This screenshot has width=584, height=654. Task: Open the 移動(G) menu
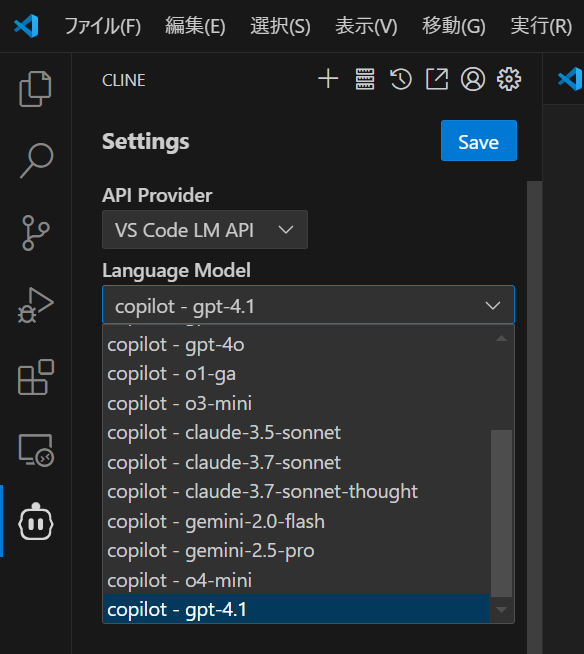pyautogui.click(x=454, y=26)
